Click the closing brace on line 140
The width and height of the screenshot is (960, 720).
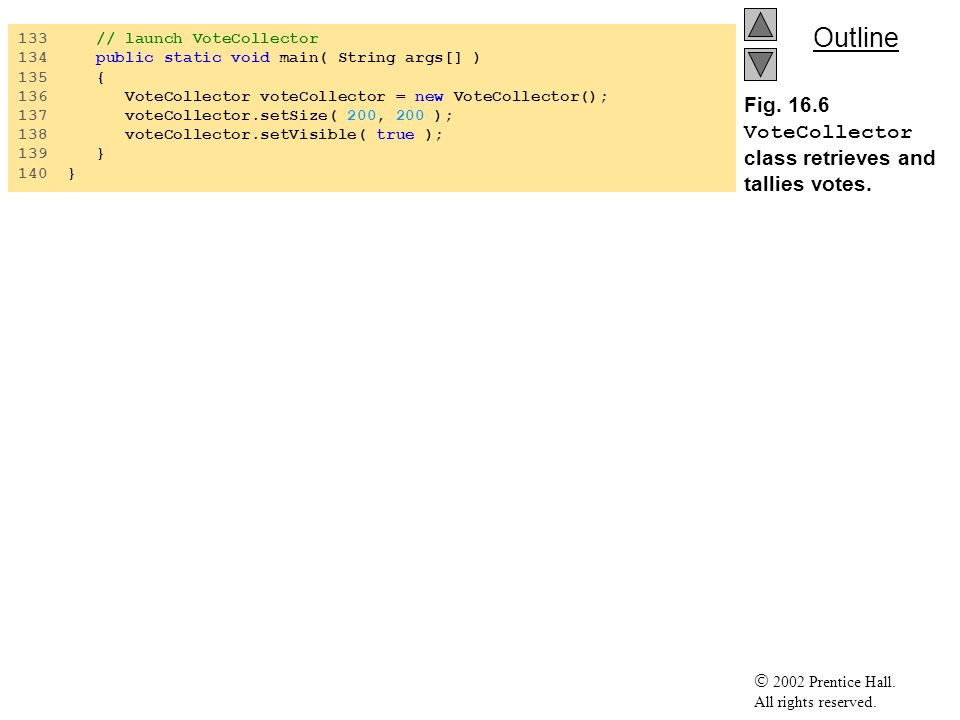[72, 173]
